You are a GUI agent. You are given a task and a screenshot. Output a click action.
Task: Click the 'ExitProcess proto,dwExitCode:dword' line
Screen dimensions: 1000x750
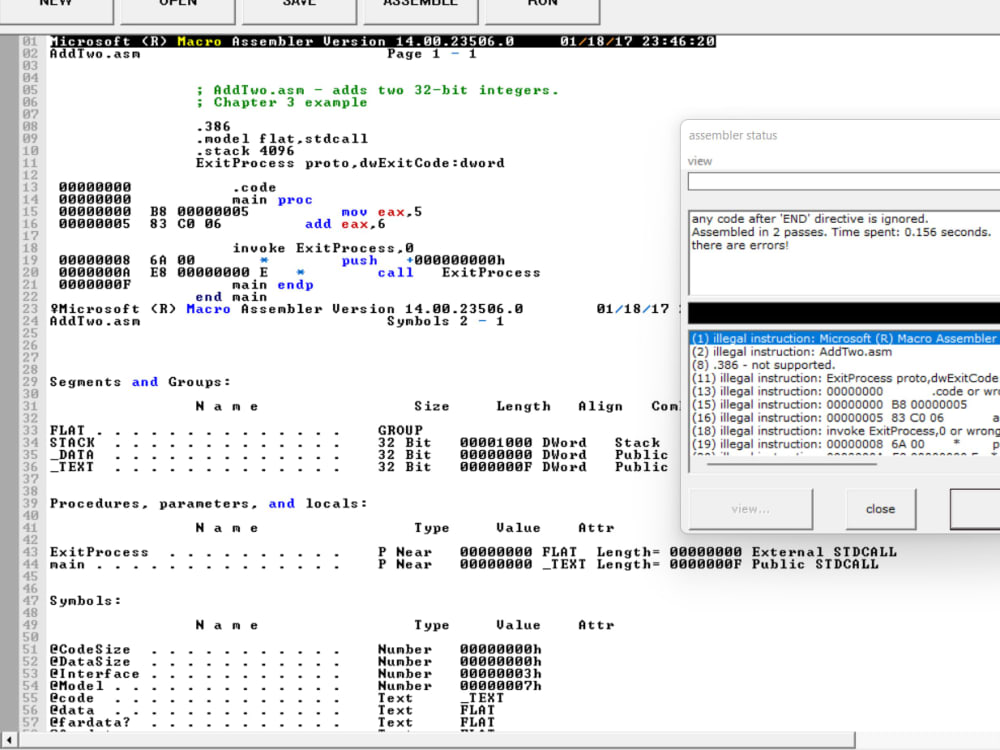click(x=350, y=163)
